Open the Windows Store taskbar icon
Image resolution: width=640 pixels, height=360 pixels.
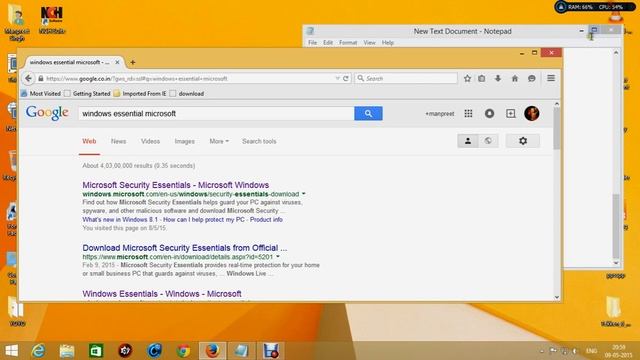pos(96,351)
